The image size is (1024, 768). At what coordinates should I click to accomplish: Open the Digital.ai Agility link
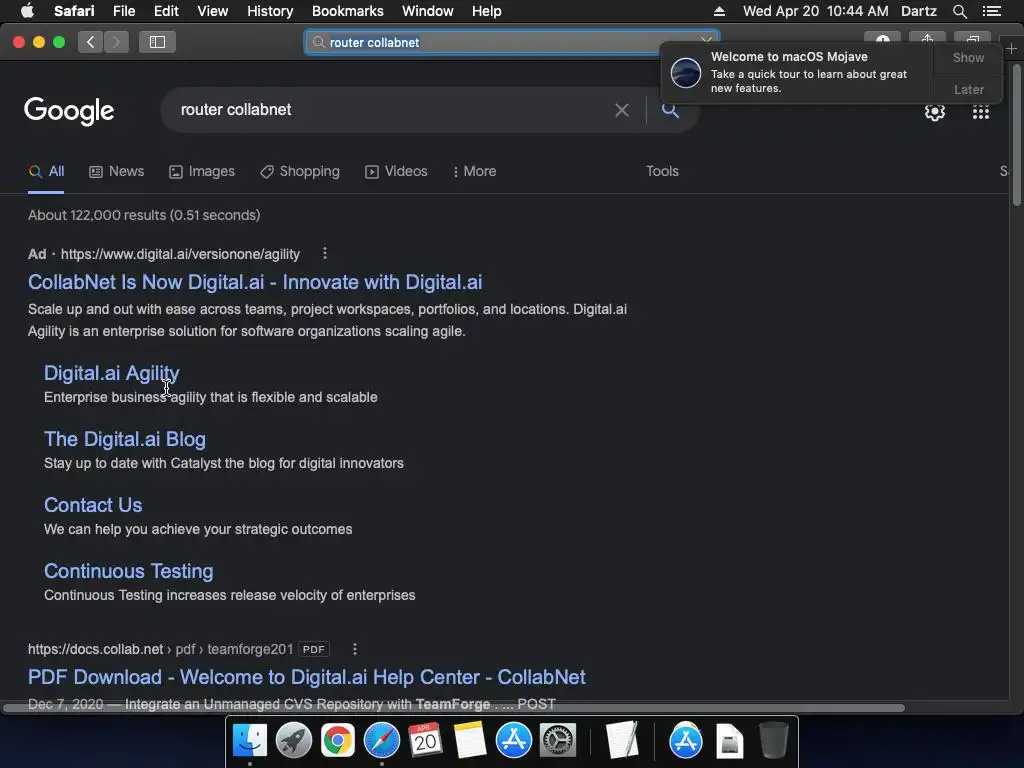pos(111,373)
